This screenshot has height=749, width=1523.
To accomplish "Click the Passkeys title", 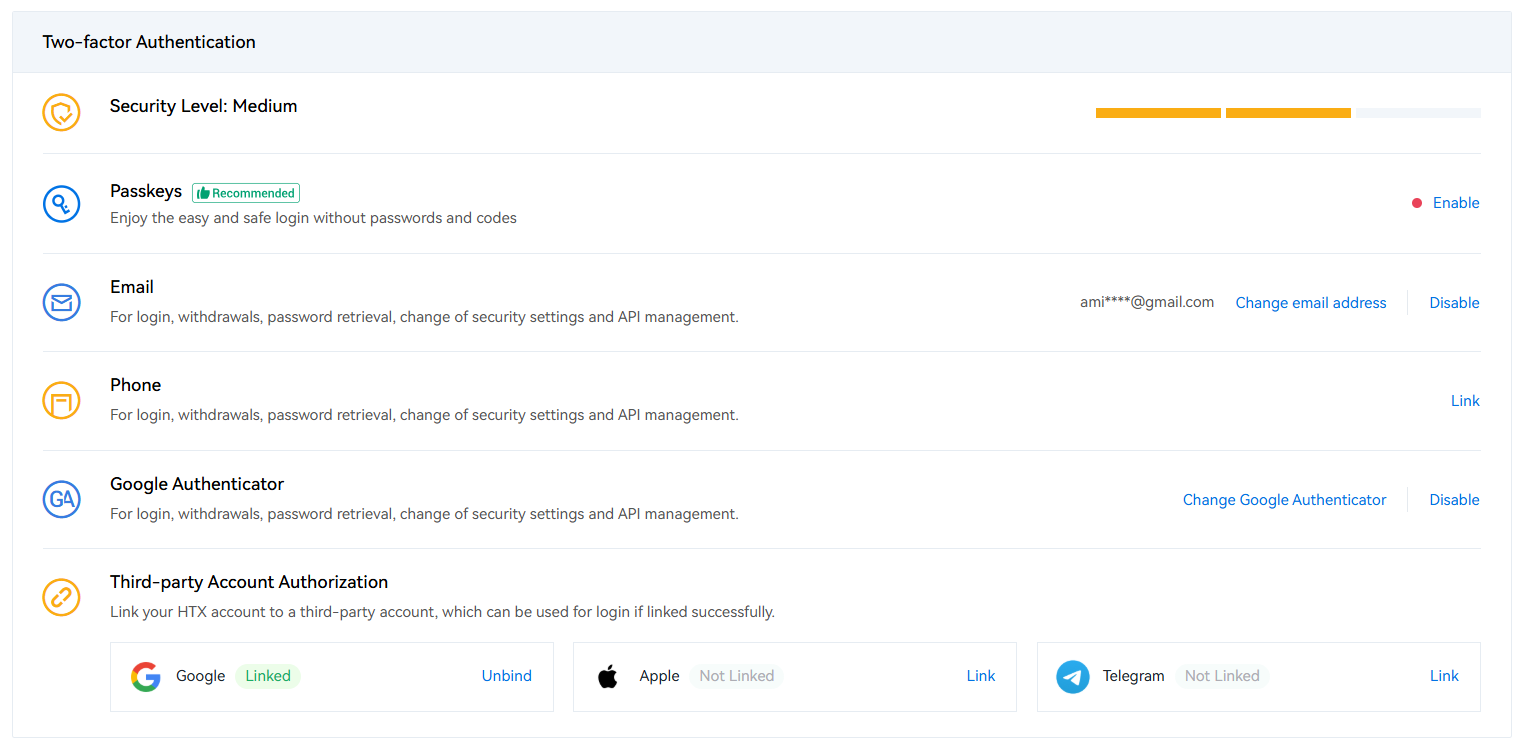I will click(x=146, y=191).
